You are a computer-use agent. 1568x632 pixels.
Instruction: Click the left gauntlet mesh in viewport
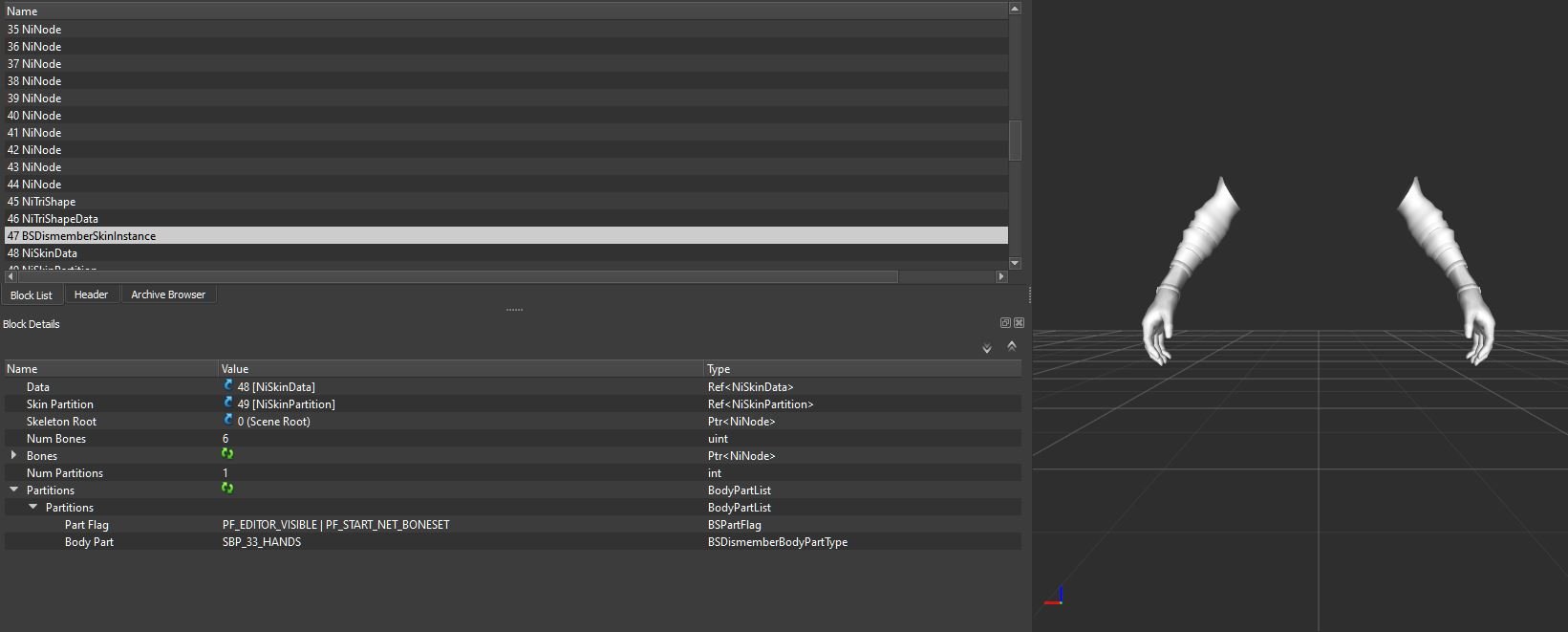pos(1189,271)
